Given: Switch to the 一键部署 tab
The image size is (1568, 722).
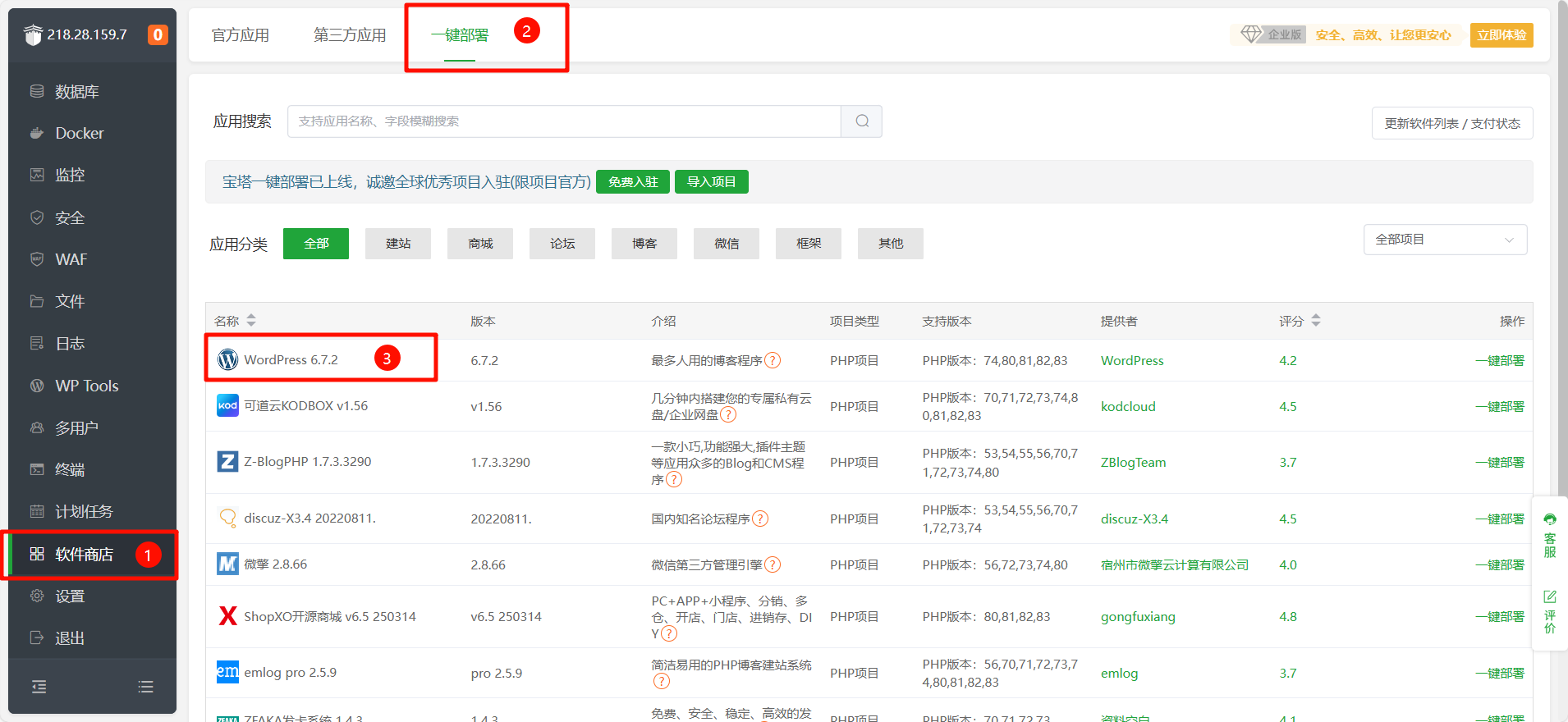Looking at the screenshot, I should tap(460, 35).
